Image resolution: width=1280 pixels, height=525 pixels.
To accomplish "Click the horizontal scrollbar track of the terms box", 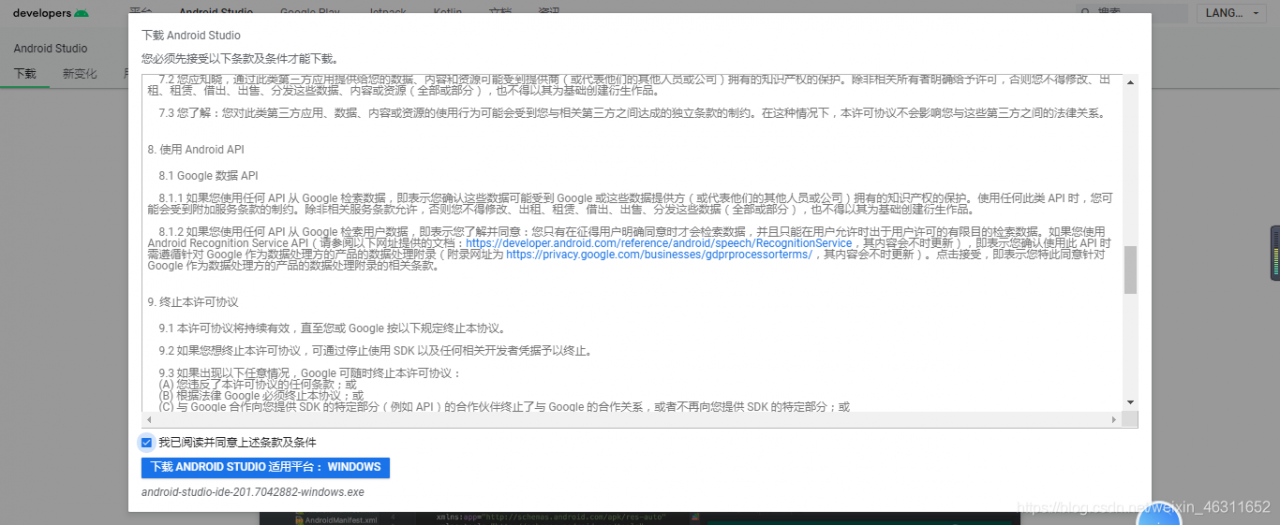I will (632, 419).
